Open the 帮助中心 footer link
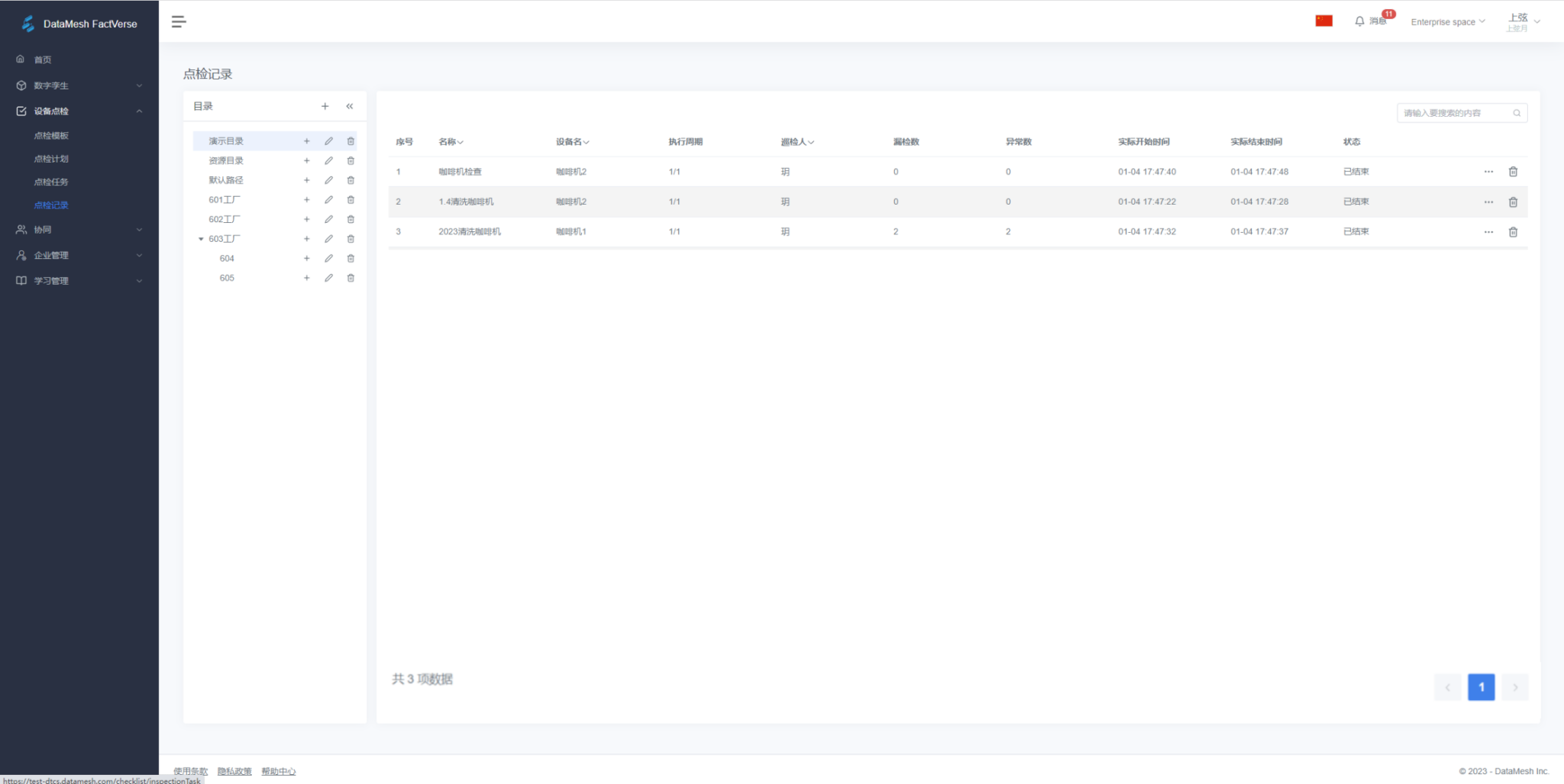The height and width of the screenshot is (784, 1564). coord(278,771)
